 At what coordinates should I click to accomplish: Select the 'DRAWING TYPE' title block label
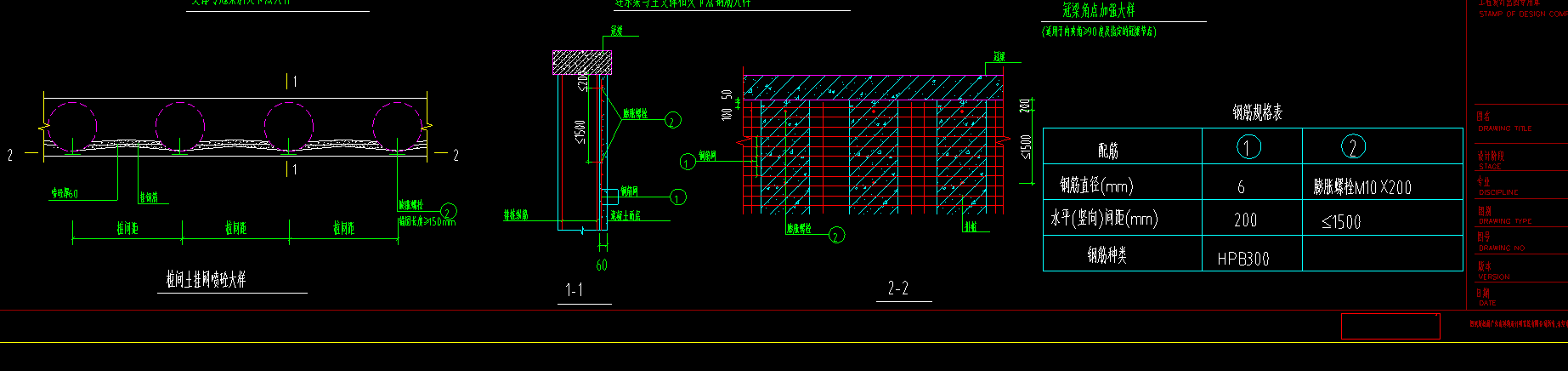click(x=1504, y=221)
